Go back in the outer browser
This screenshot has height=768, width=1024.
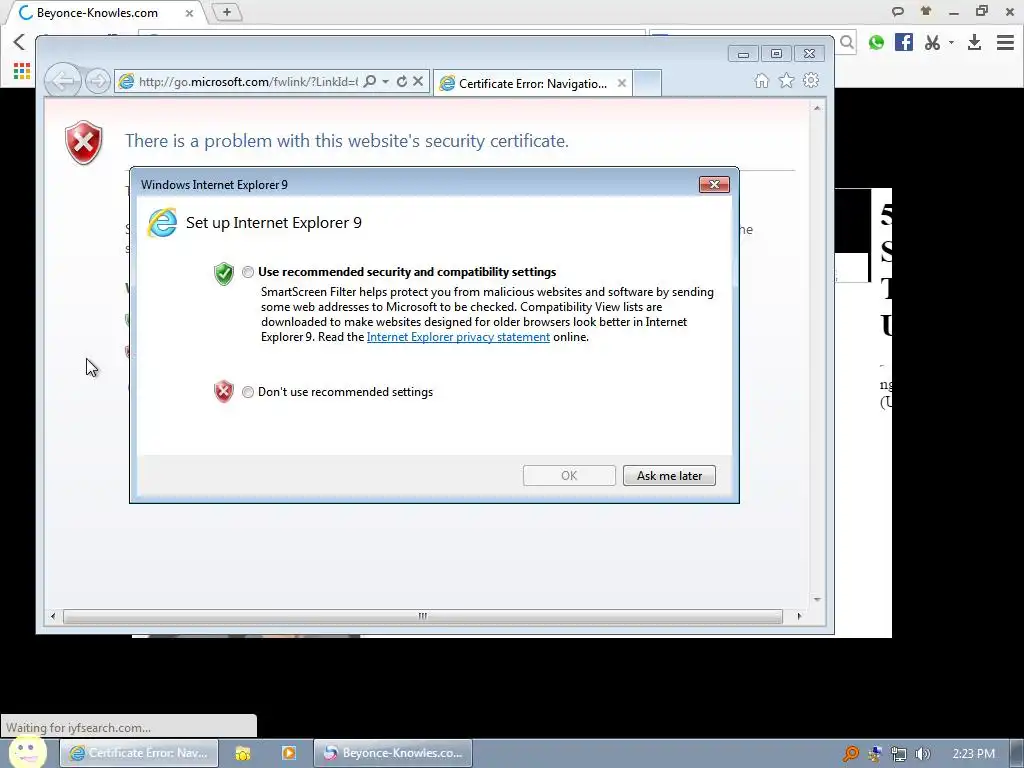click(19, 42)
